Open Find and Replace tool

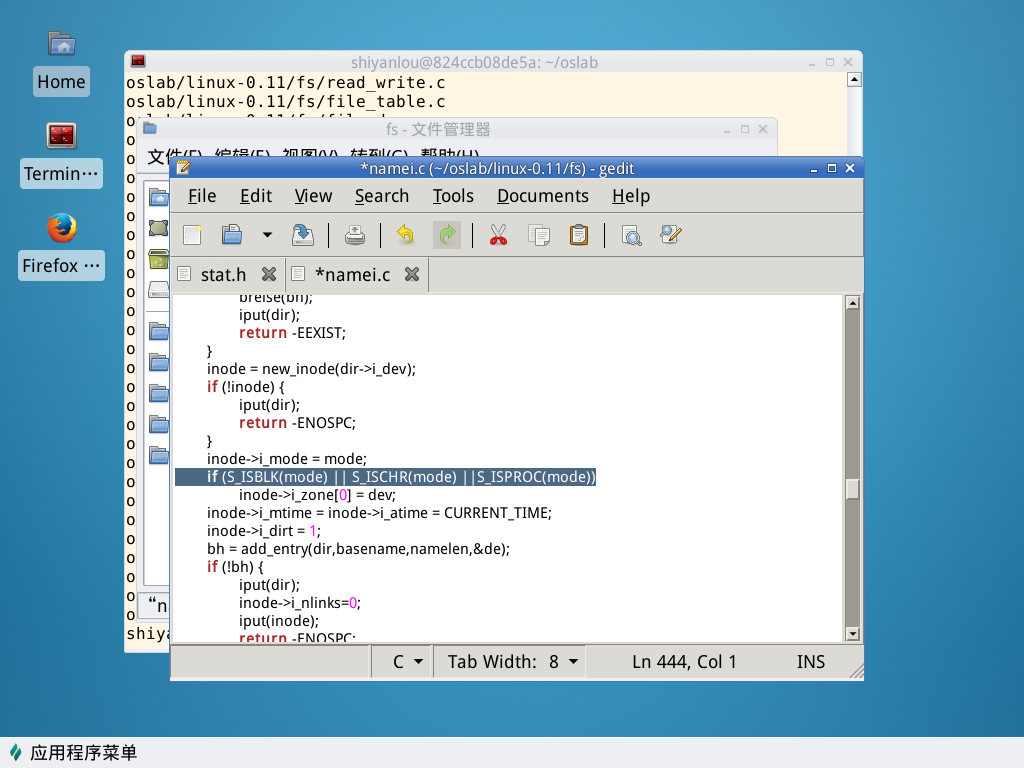click(670, 235)
